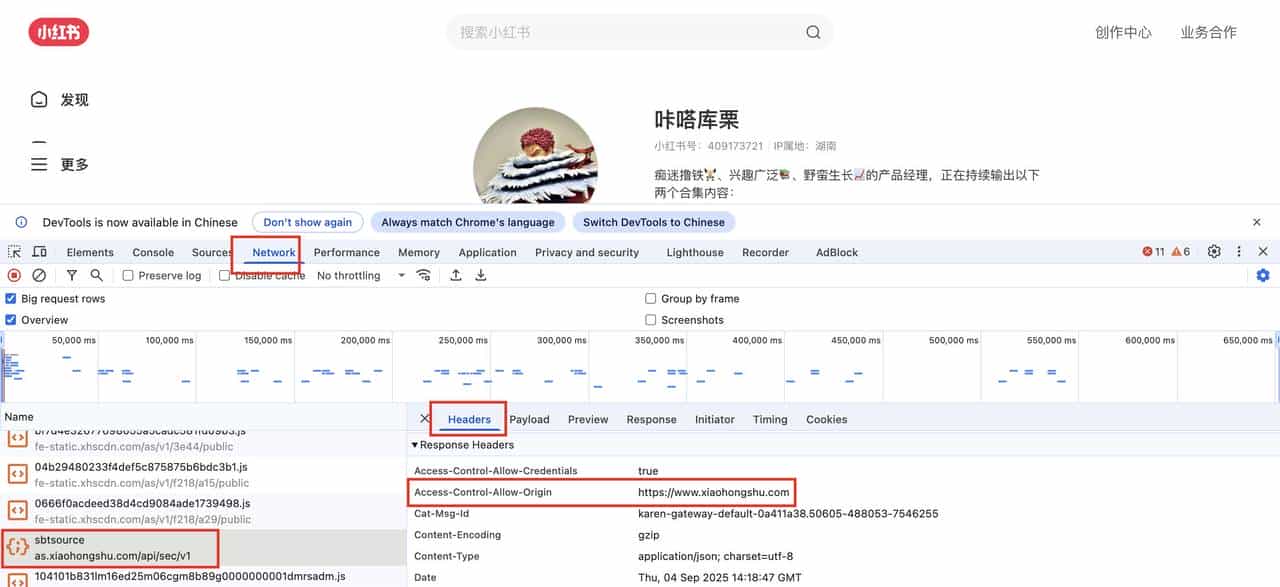Click Switch DevTools to Chinese
1280x587 pixels.
coord(653,222)
